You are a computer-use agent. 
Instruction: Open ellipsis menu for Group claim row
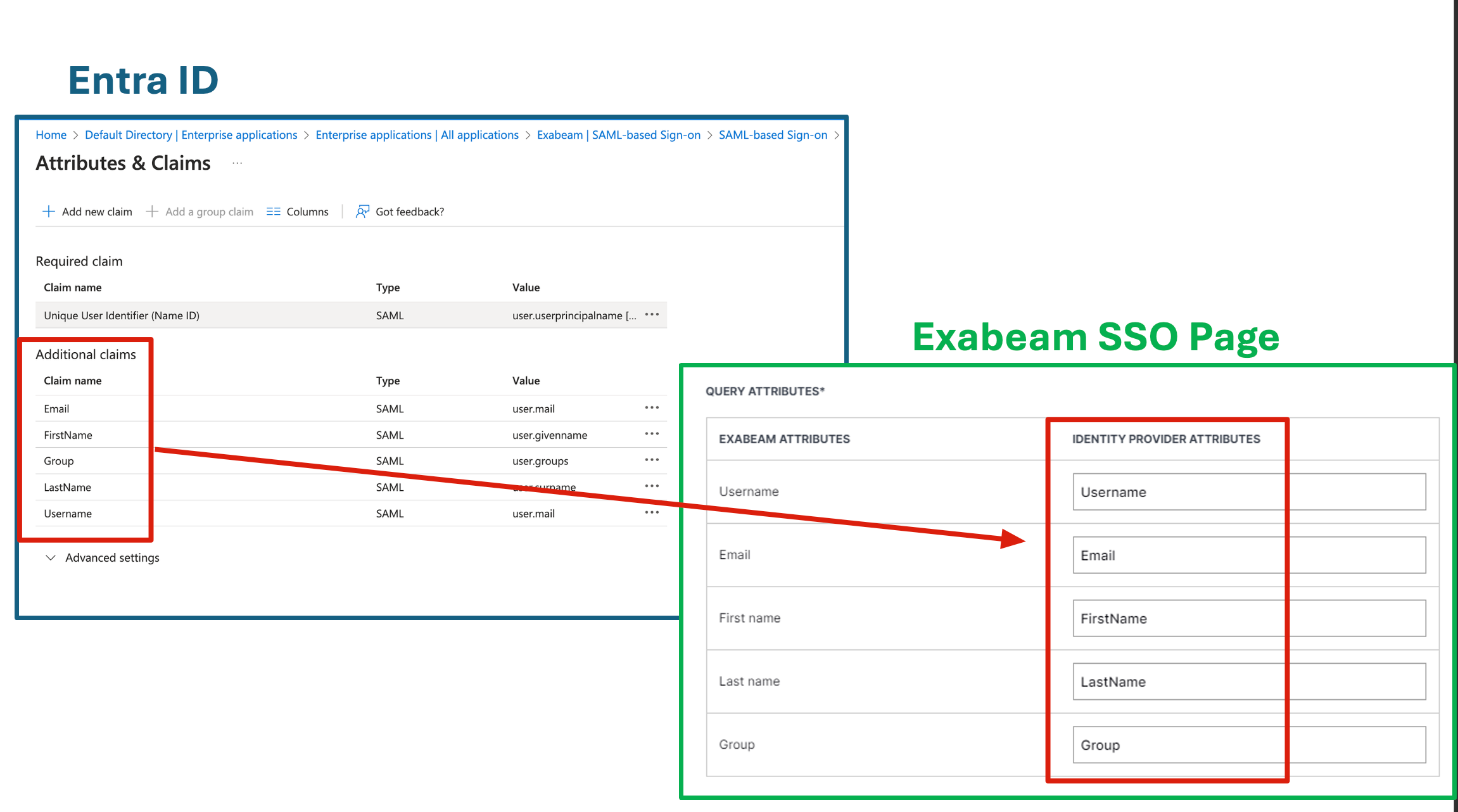pyautogui.click(x=652, y=460)
